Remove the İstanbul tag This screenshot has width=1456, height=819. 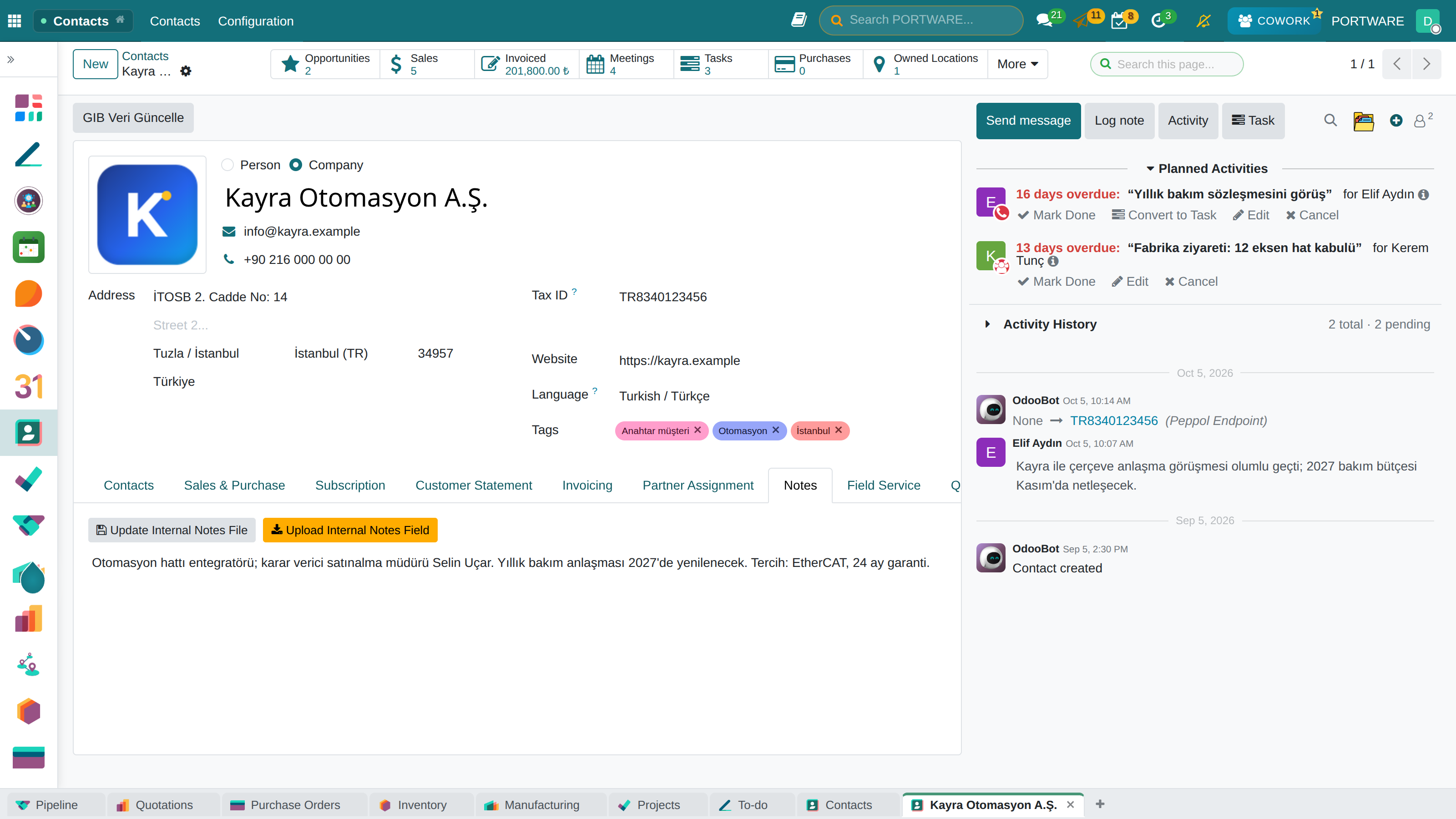point(838,430)
